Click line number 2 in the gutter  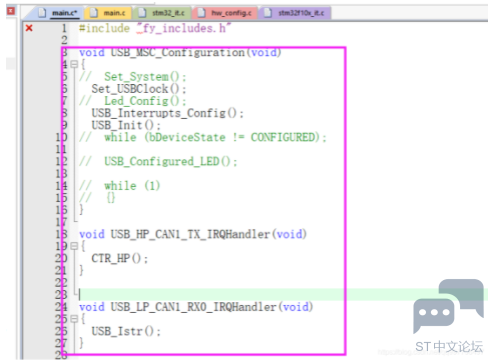coord(64,40)
